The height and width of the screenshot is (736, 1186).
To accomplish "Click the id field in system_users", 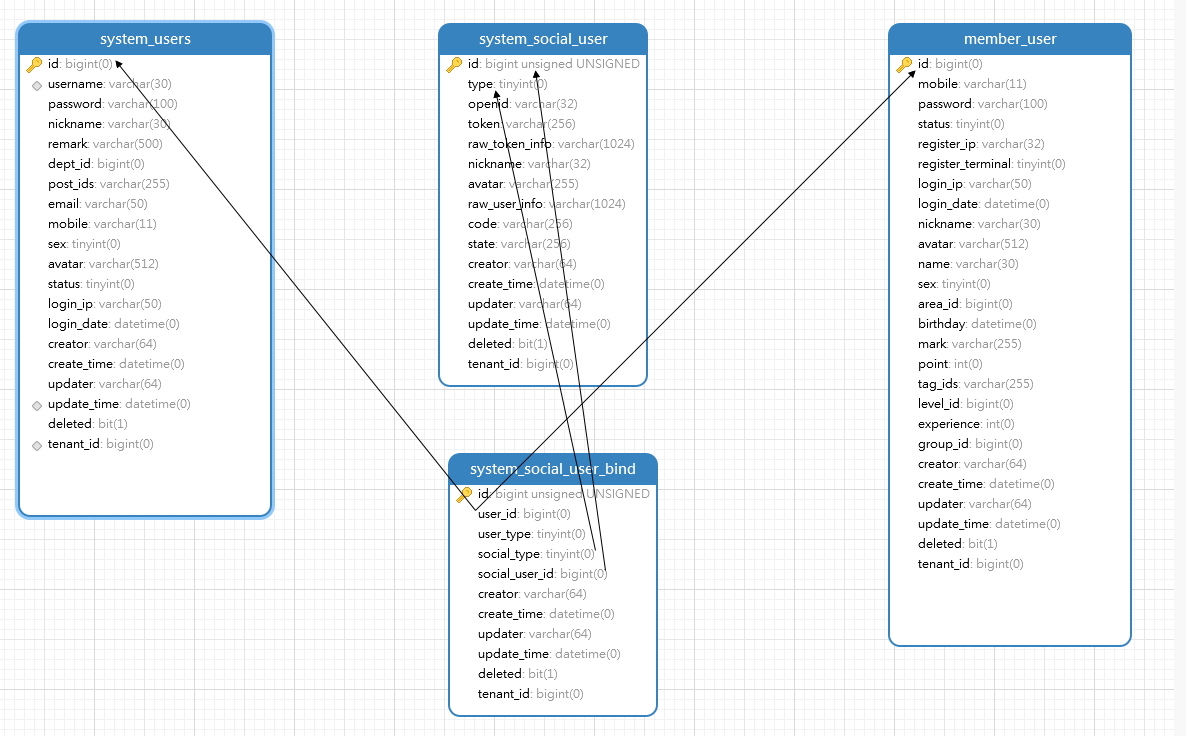I will (80, 64).
